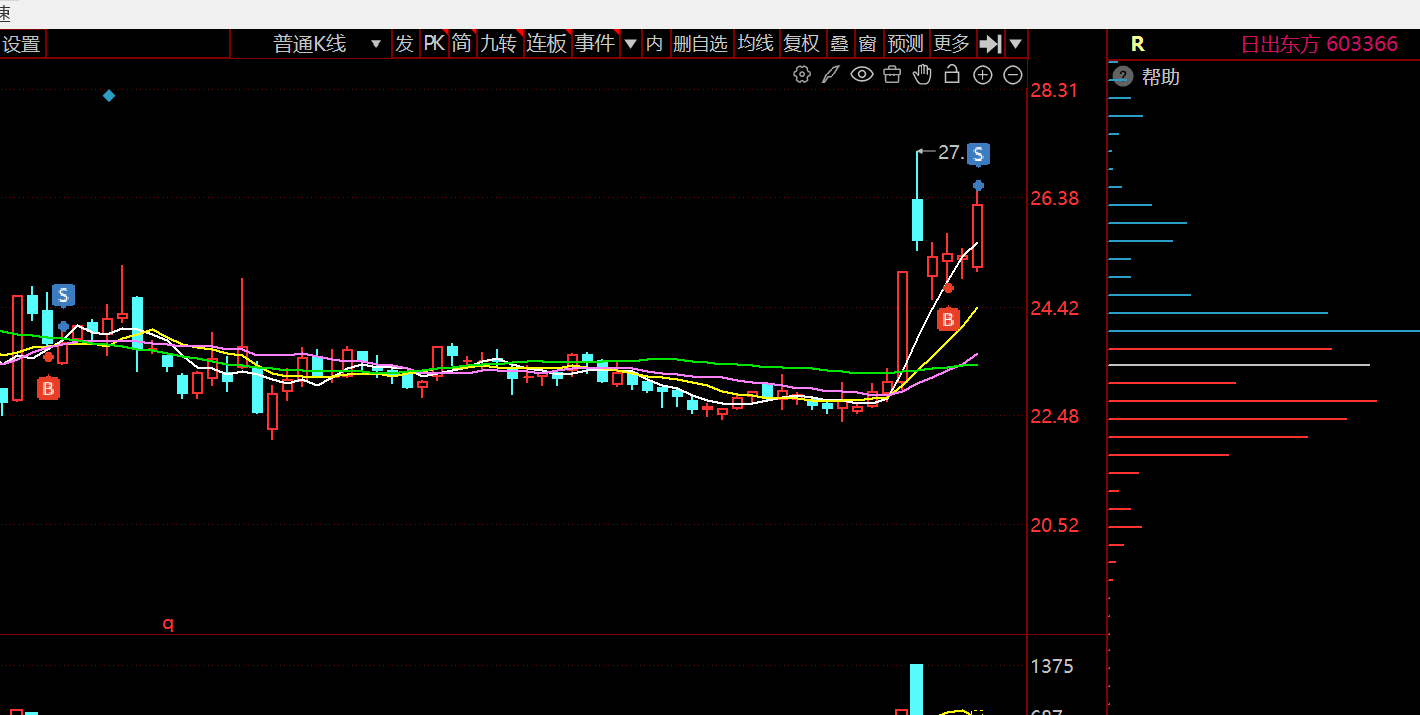Toggle the 事件 events display
This screenshot has width=1420, height=715.
coord(594,44)
